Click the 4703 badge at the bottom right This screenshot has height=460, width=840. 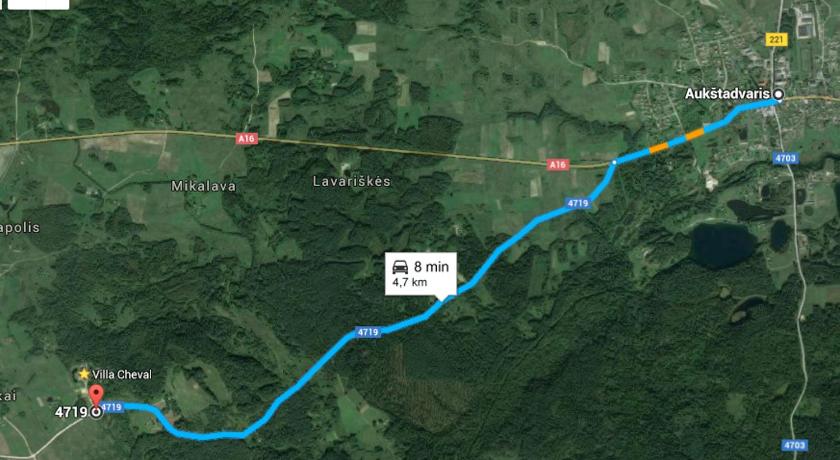click(794, 445)
